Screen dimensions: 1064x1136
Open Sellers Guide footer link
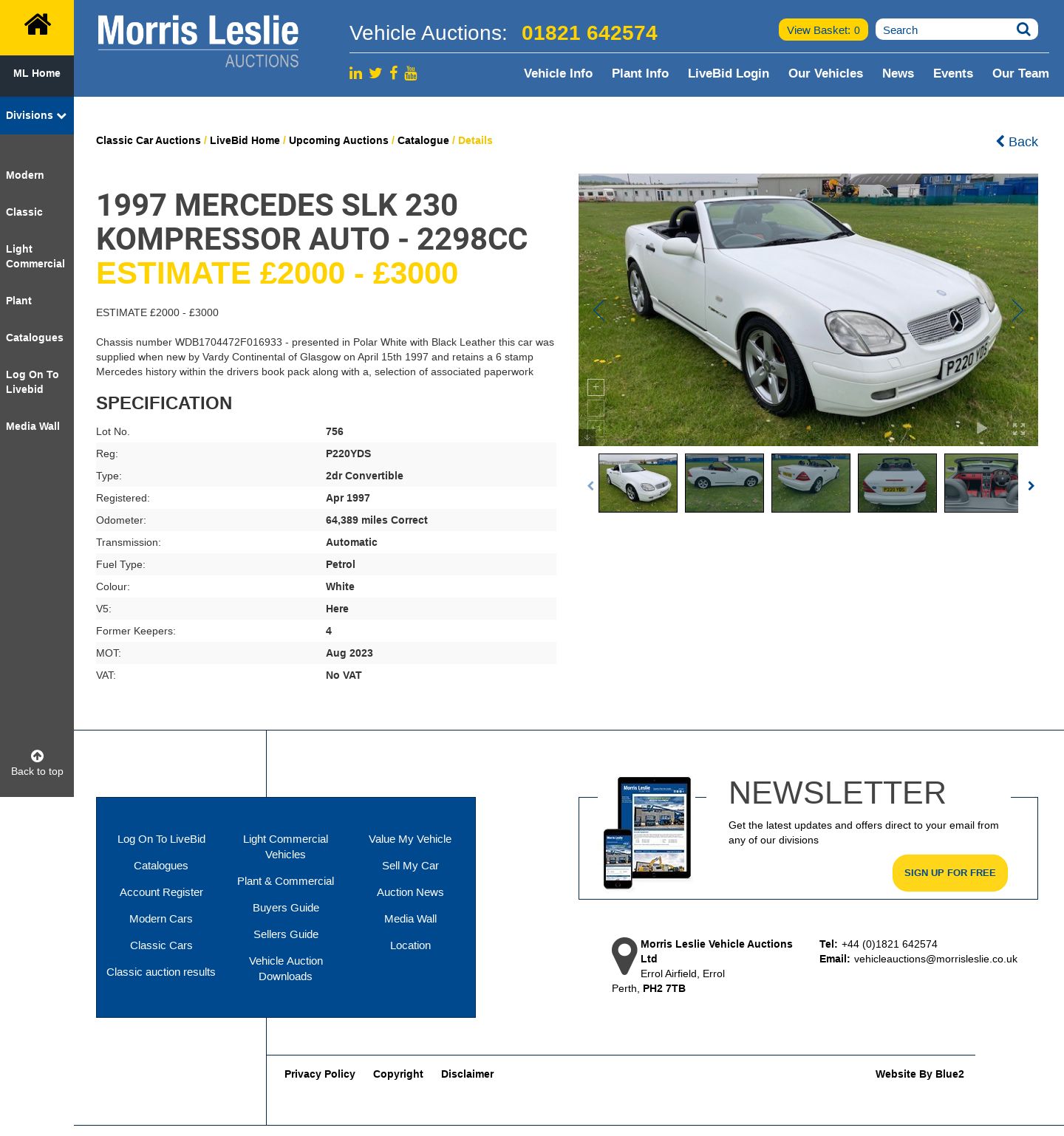coord(286,934)
